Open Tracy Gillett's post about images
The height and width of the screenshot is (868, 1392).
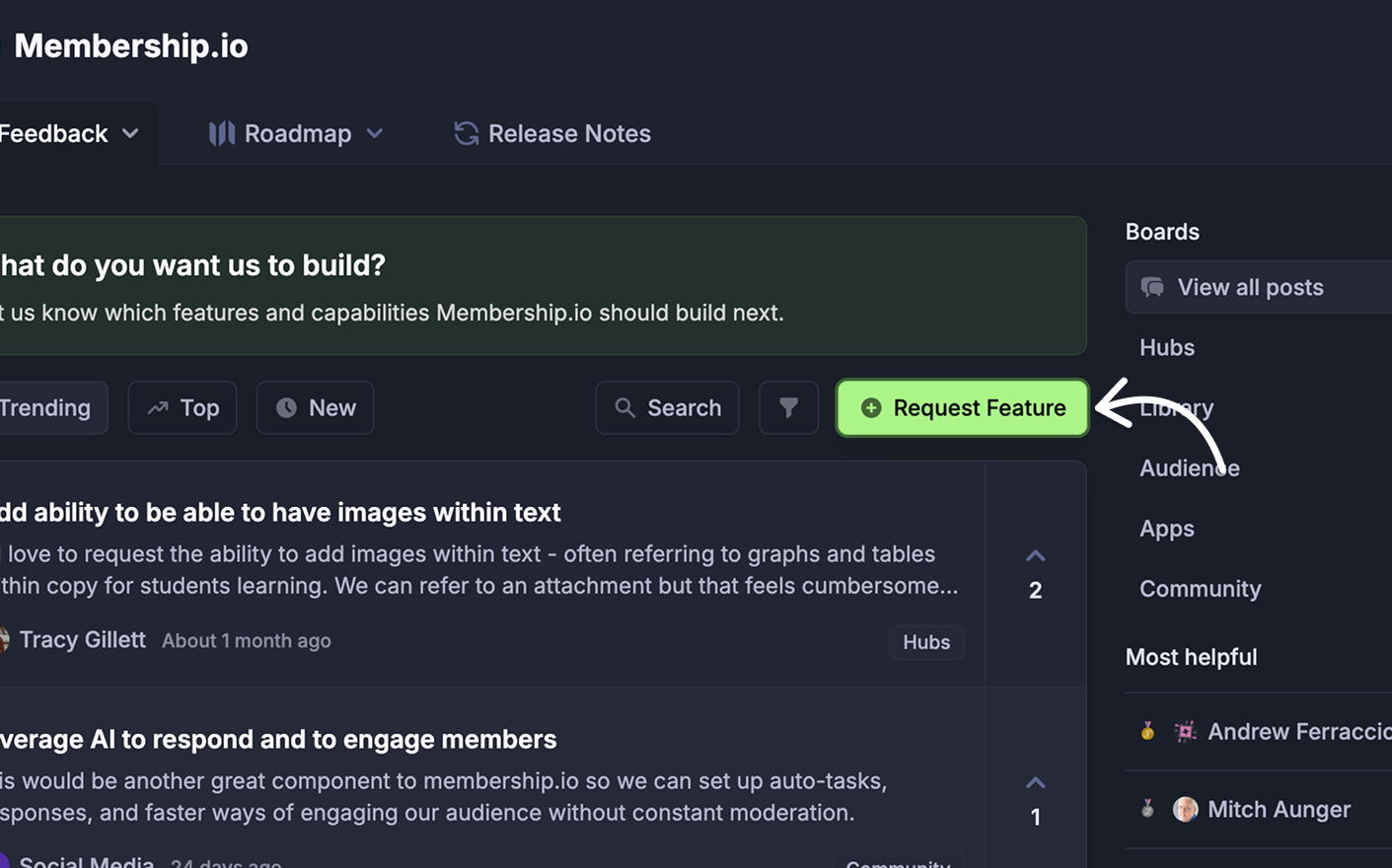(281, 512)
